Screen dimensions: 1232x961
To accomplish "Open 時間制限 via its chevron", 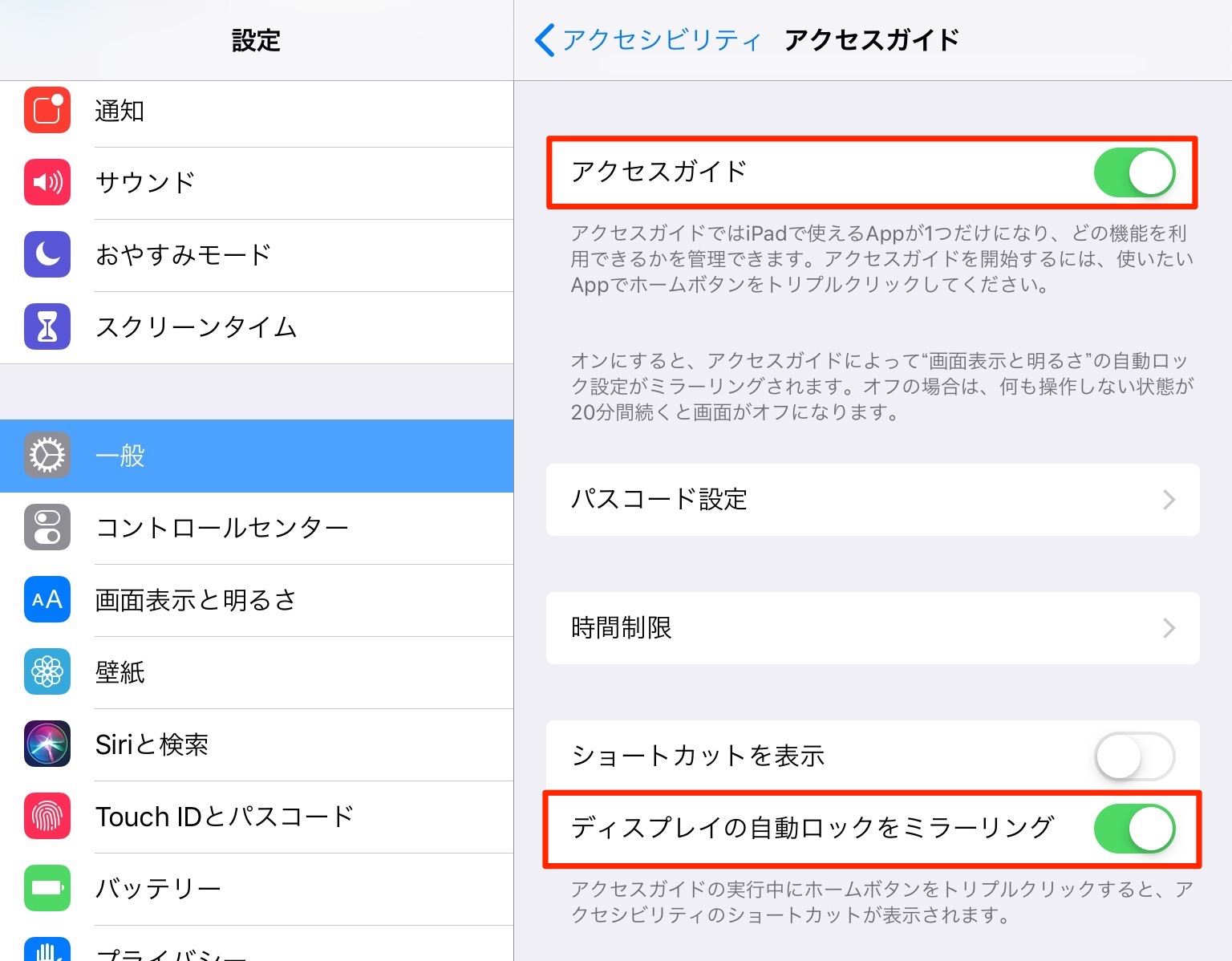I will 1169,628.
